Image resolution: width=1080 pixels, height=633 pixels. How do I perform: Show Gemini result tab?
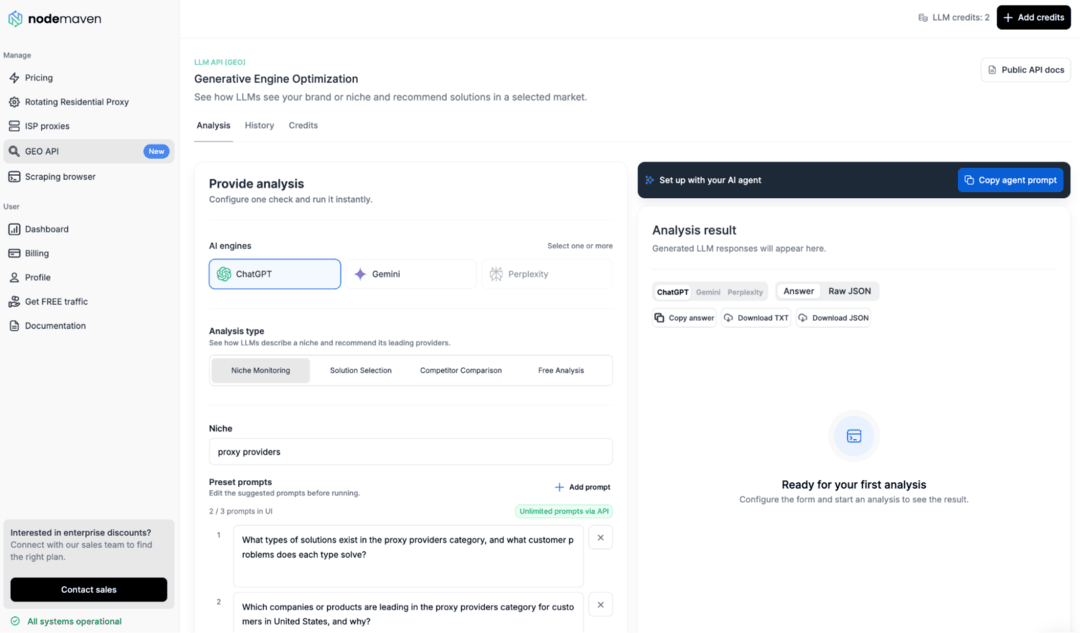point(708,292)
